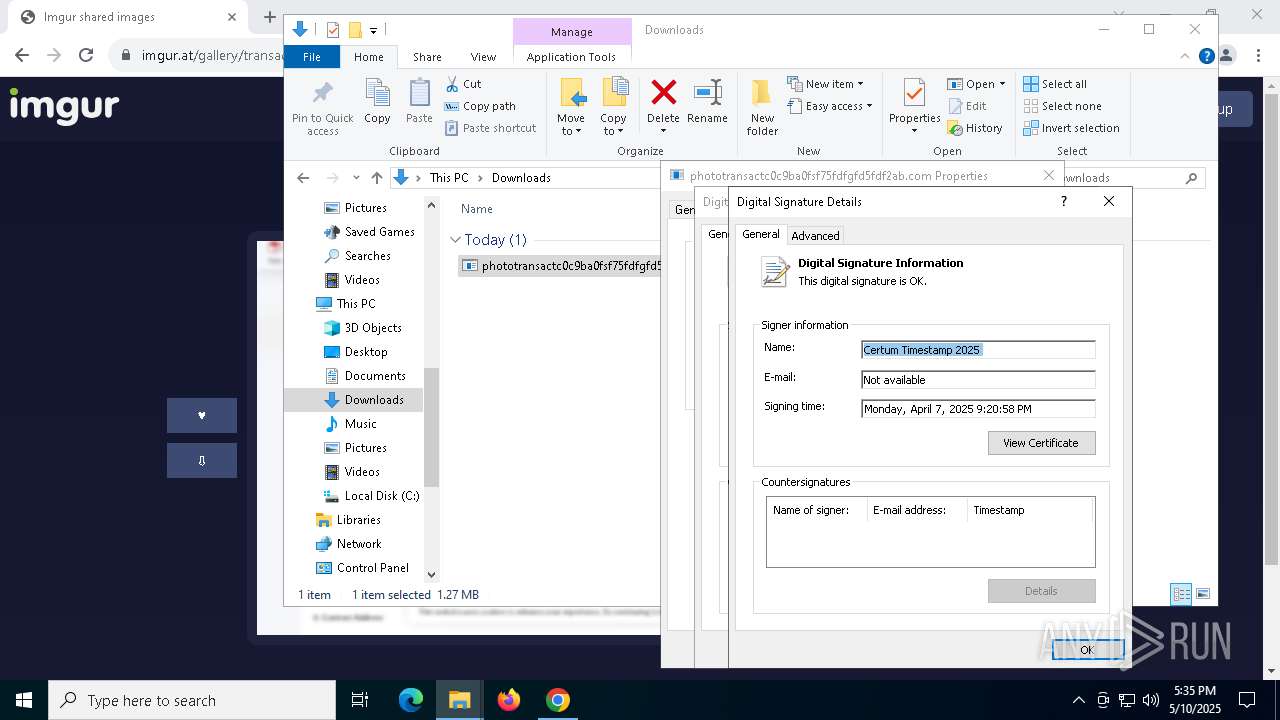Viewport: 1280px width, 720px height.
Task: Click the red Delete icon
Action: coord(663,93)
